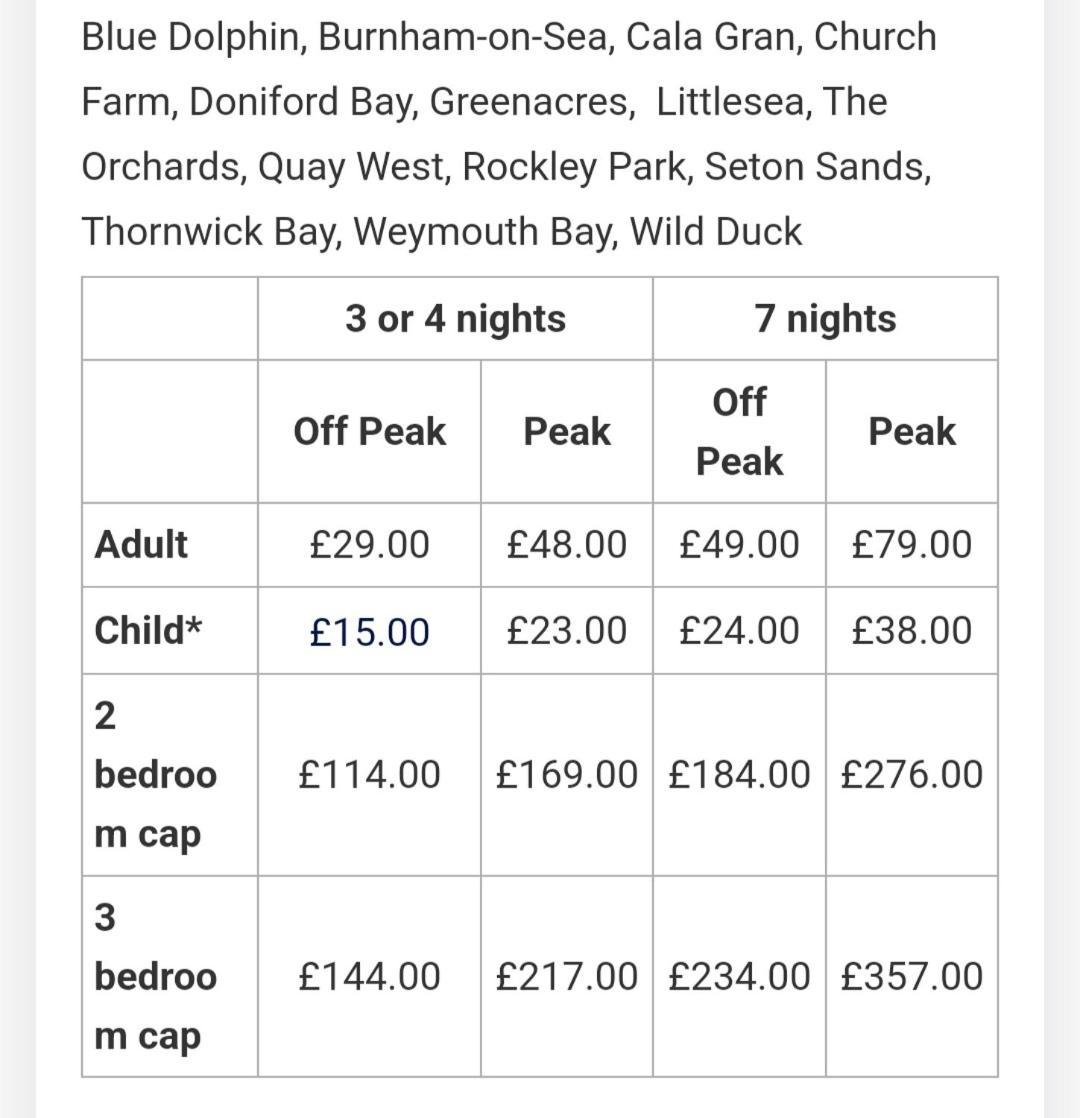Select the Adult £29.00 off-peak price cell
Viewport: 1080px width, 1118px height.
[369, 545]
